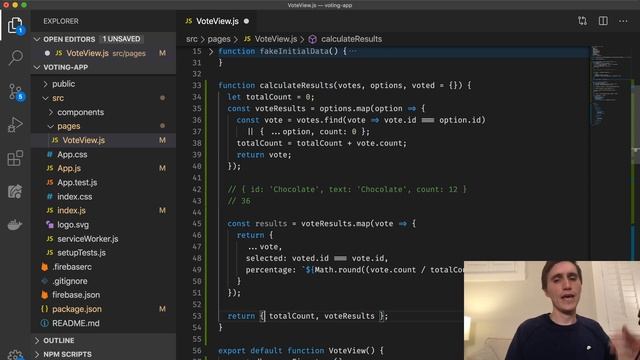The image size is (640, 360).
Task: Click the unsaved dot on the VoteView.js tab
Action: [246, 21]
